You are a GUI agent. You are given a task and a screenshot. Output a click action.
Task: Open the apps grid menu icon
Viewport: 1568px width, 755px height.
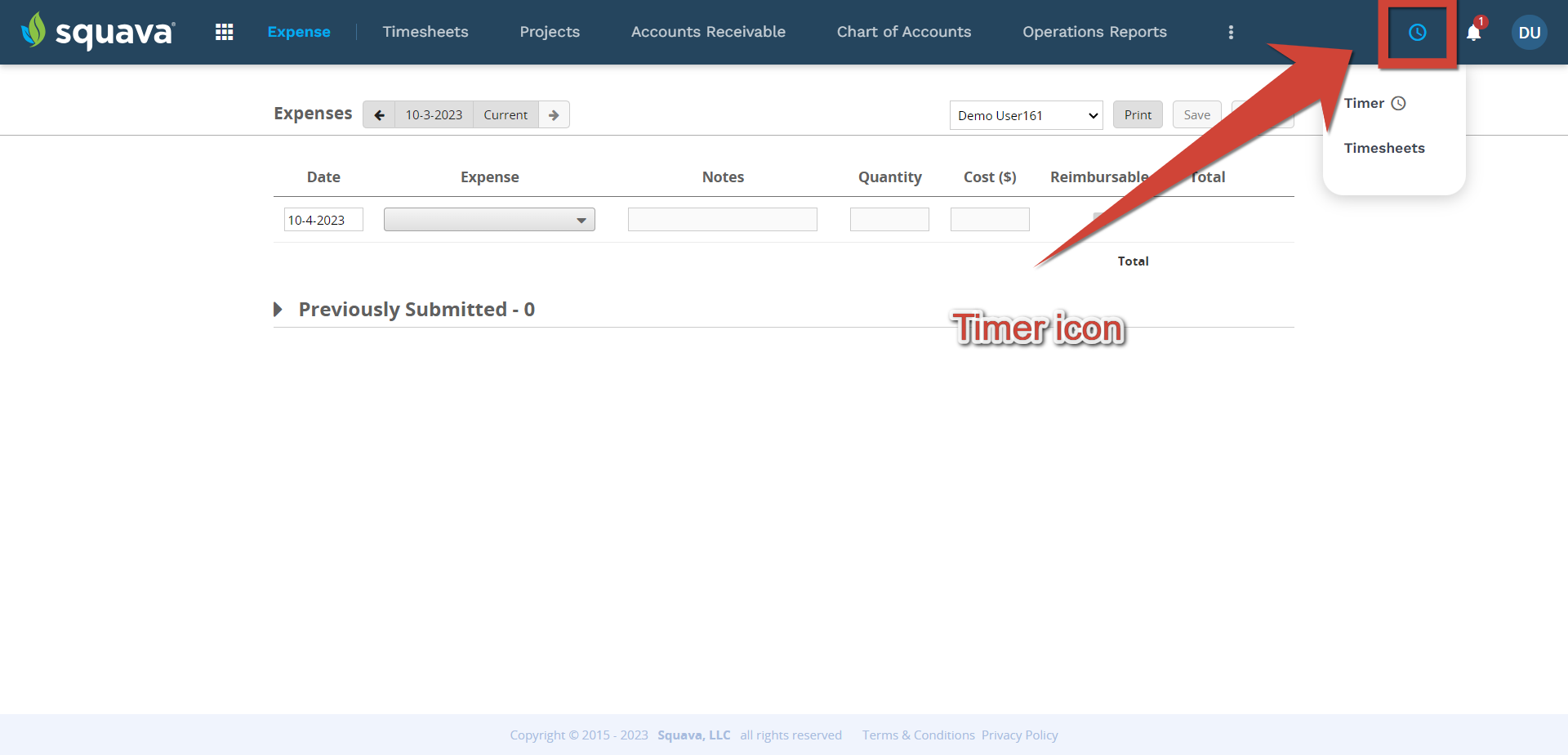pyautogui.click(x=224, y=32)
